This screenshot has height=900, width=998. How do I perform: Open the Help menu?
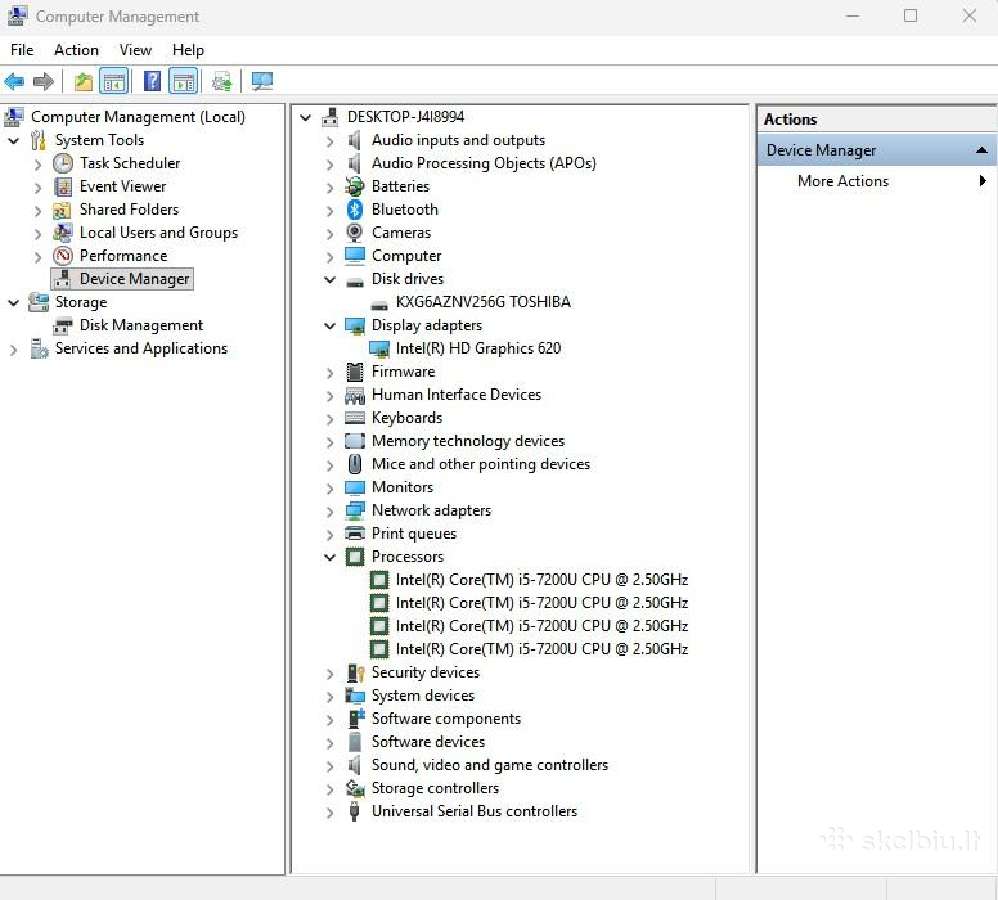pyautogui.click(x=188, y=50)
